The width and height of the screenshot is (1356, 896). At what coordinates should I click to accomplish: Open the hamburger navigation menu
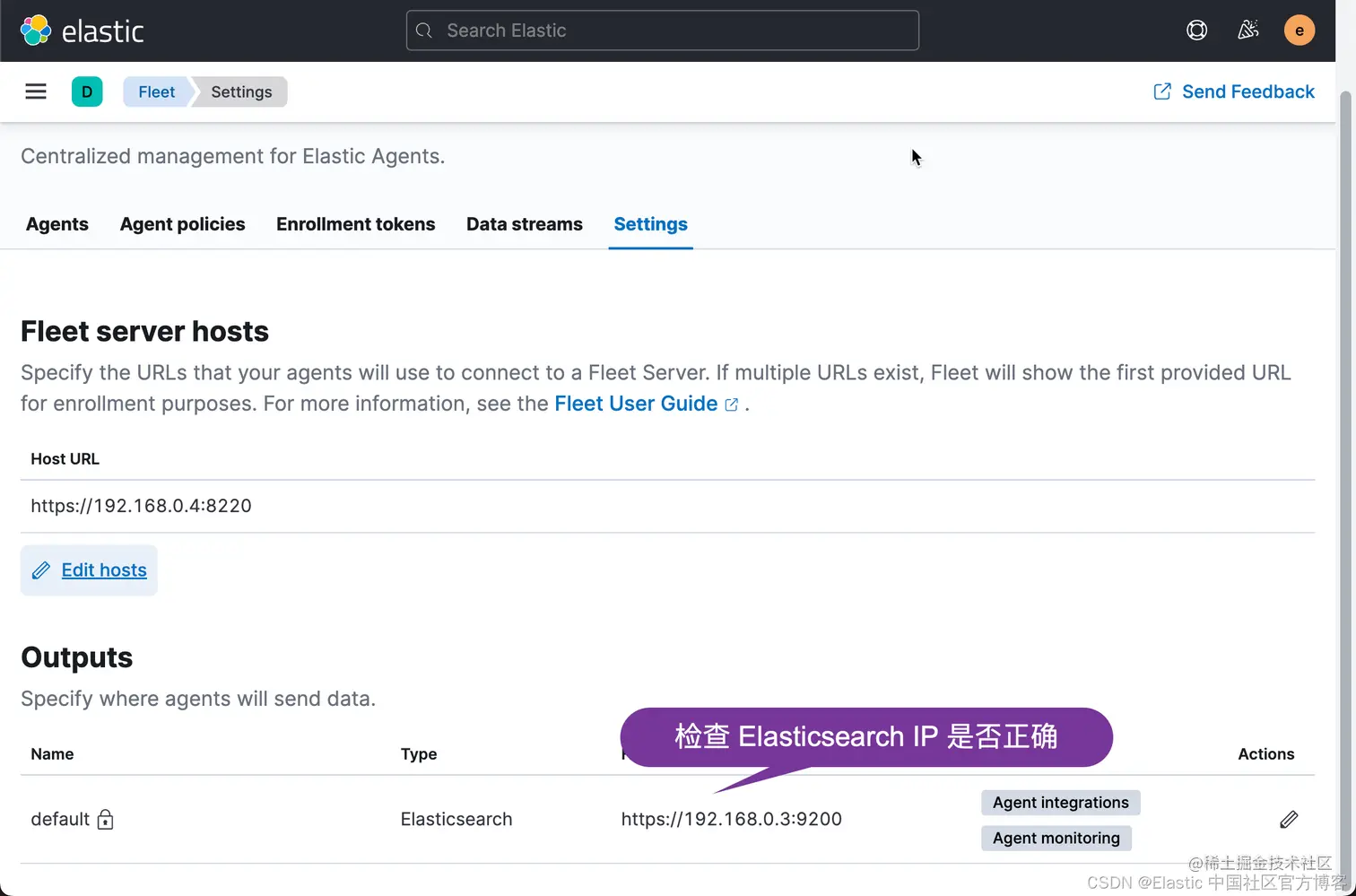pyautogui.click(x=36, y=91)
